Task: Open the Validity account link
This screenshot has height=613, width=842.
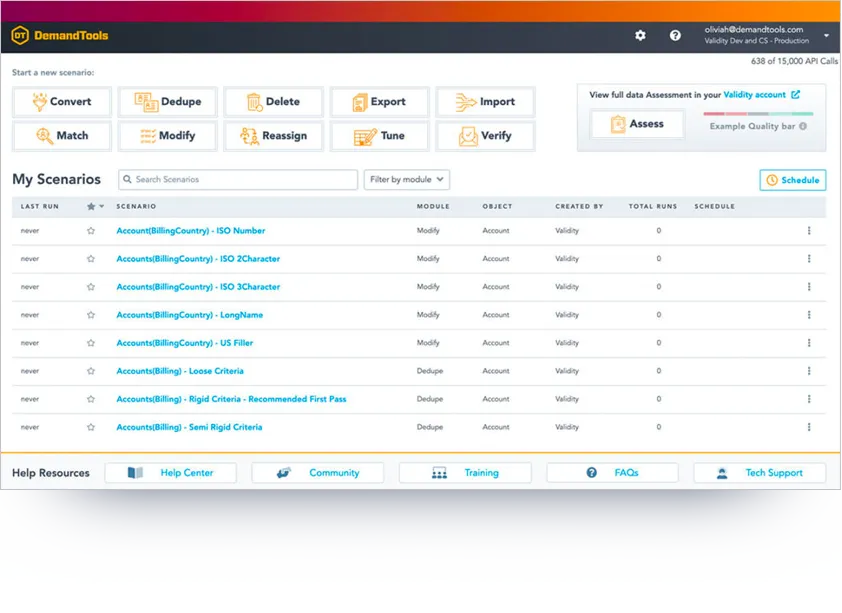Action: coord(754,95)
